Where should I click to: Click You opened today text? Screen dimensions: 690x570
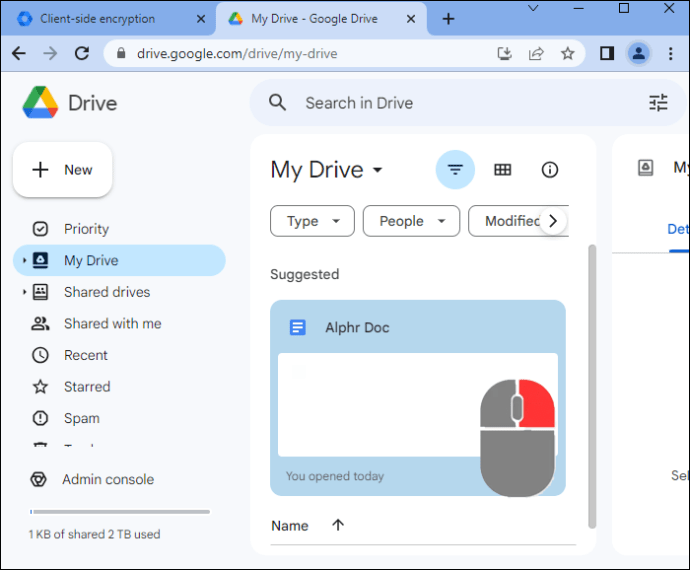(x=335, y=476)
